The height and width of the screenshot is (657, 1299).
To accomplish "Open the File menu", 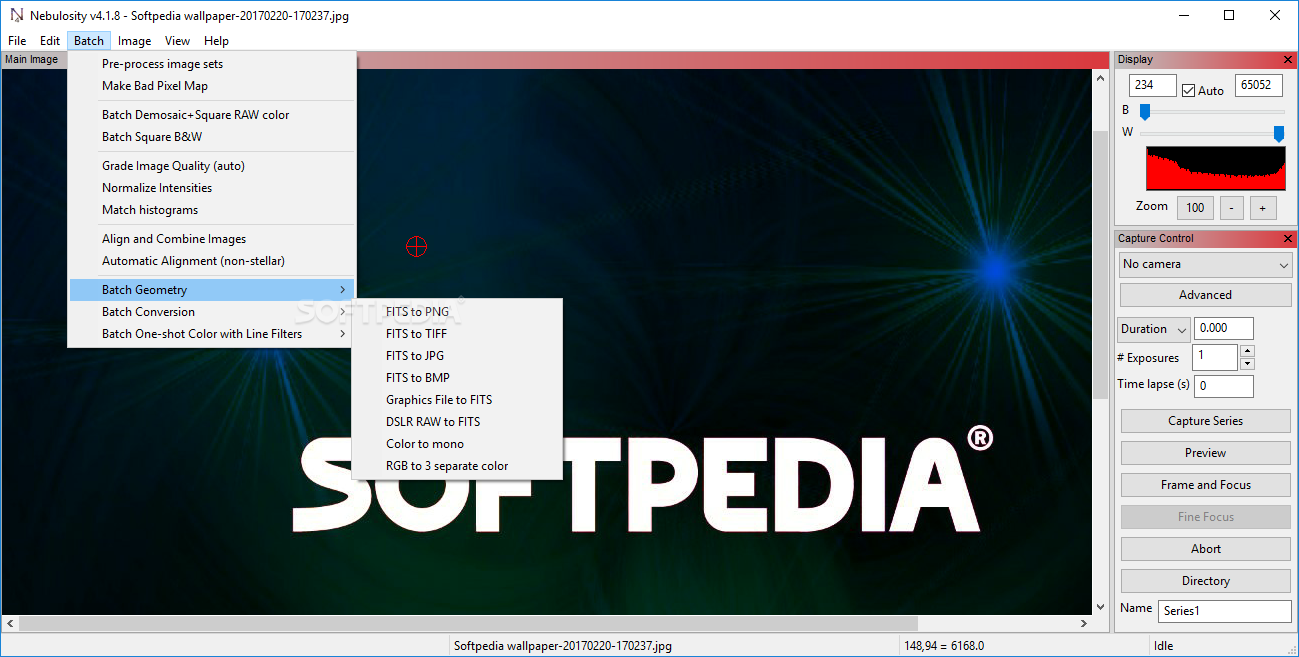I will tap(17, 41).
